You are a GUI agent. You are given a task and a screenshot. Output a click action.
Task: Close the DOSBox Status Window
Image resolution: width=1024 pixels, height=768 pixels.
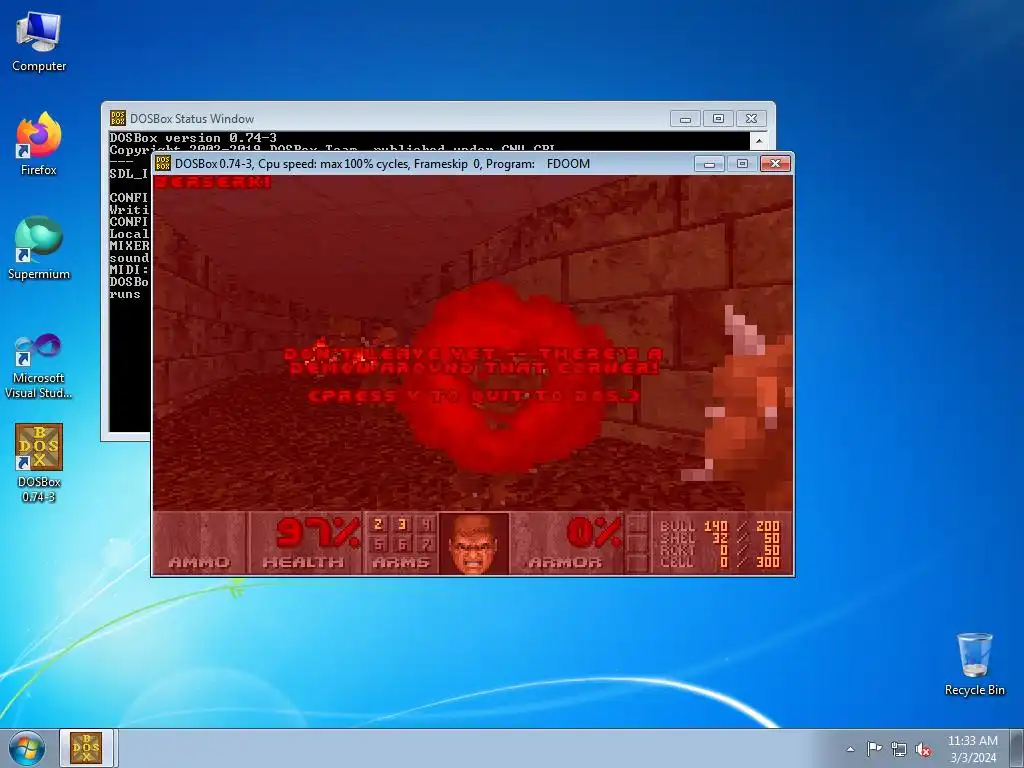[751, 119]
